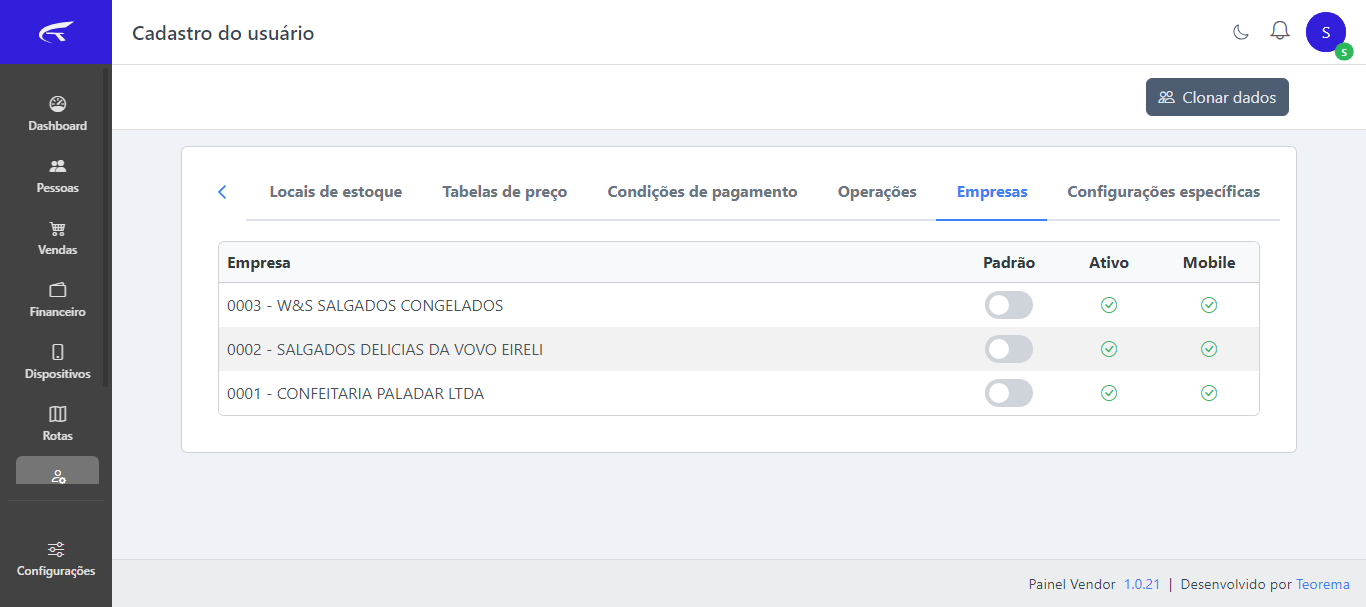Click Ativo check icon for W&S SALGADOS CONGELADOS

(x=1109, y=305)
